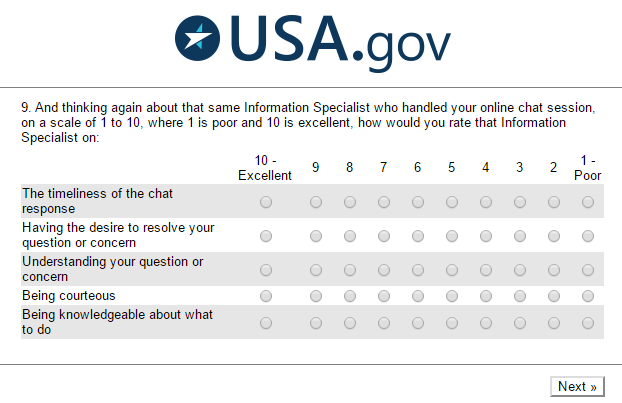Select 4 for timeliness of chat response
622x403 pixels.
pyautogui.click(x=486, y=202)
